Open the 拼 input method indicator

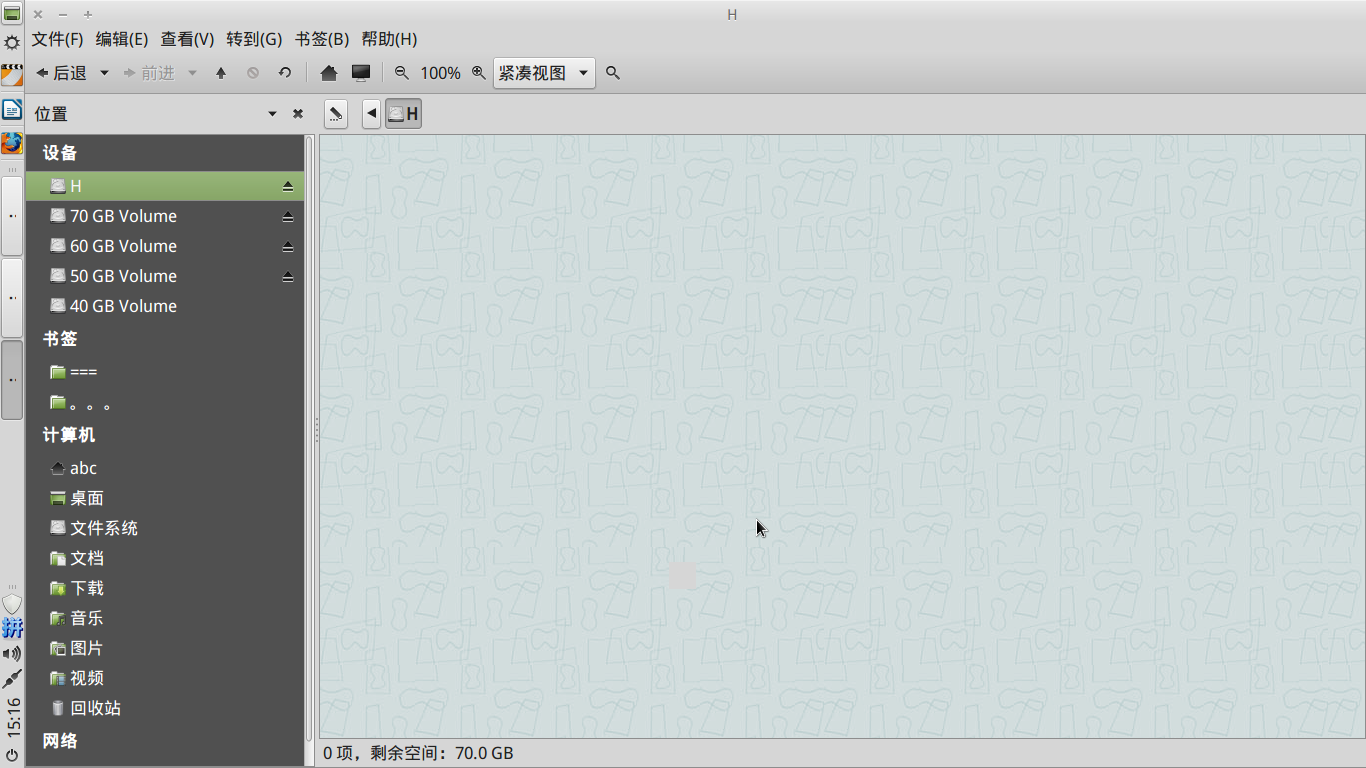click(x=12, y=628)
